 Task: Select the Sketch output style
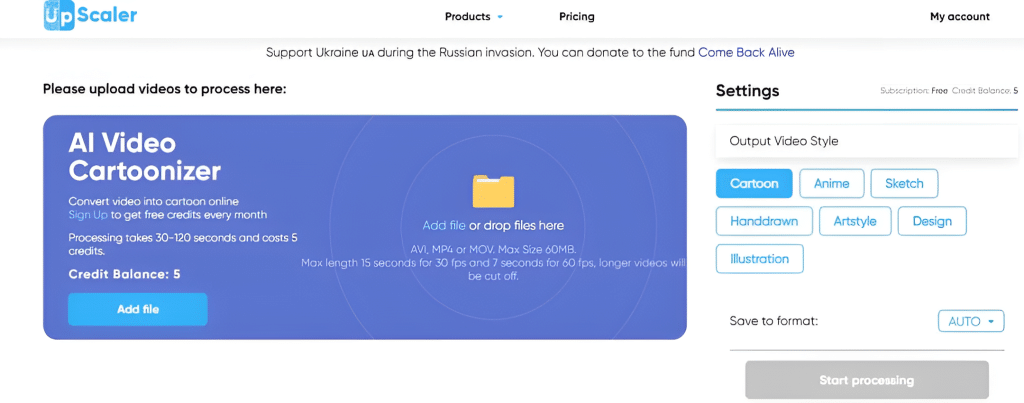[904, 184]
